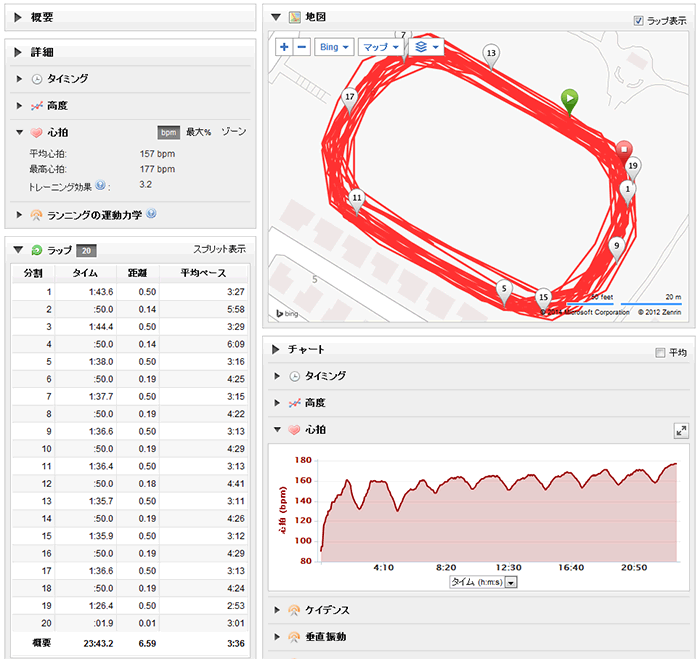
Task: Expand the 概要 section
Action: pos(19,17)
